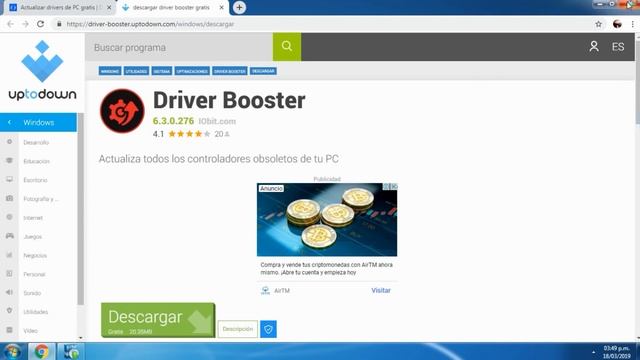The height and width of the screenshot is (360, 640).
Task: Click the green Descargar download button
Action: point(158,320)
